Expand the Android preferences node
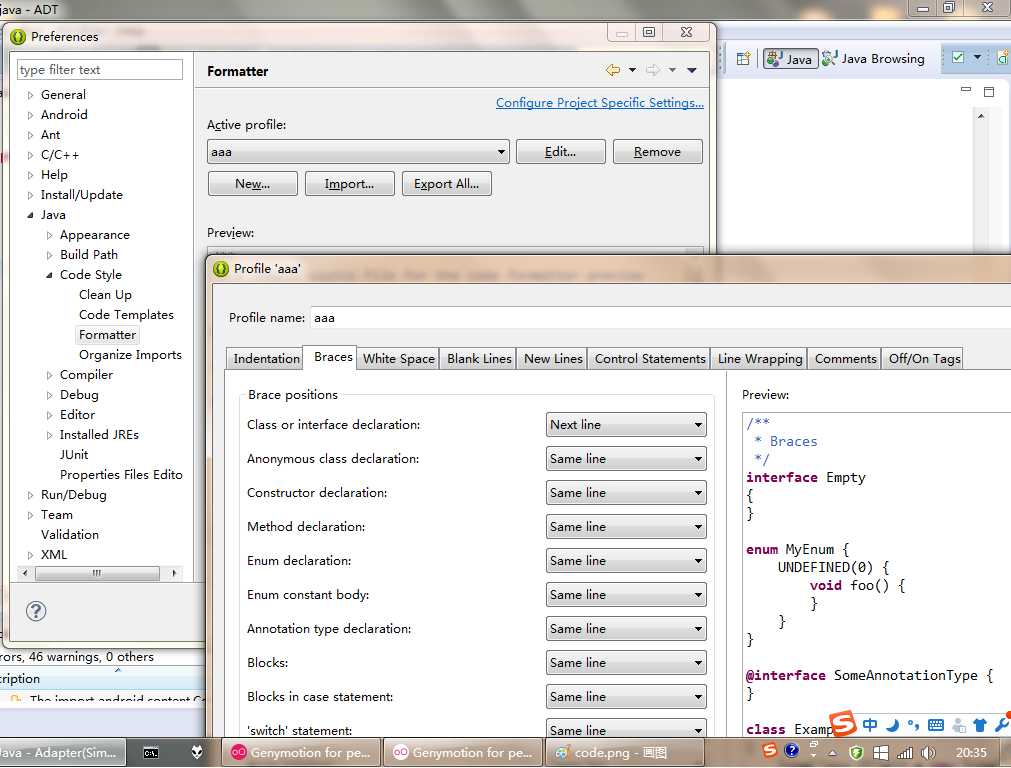 30,115
